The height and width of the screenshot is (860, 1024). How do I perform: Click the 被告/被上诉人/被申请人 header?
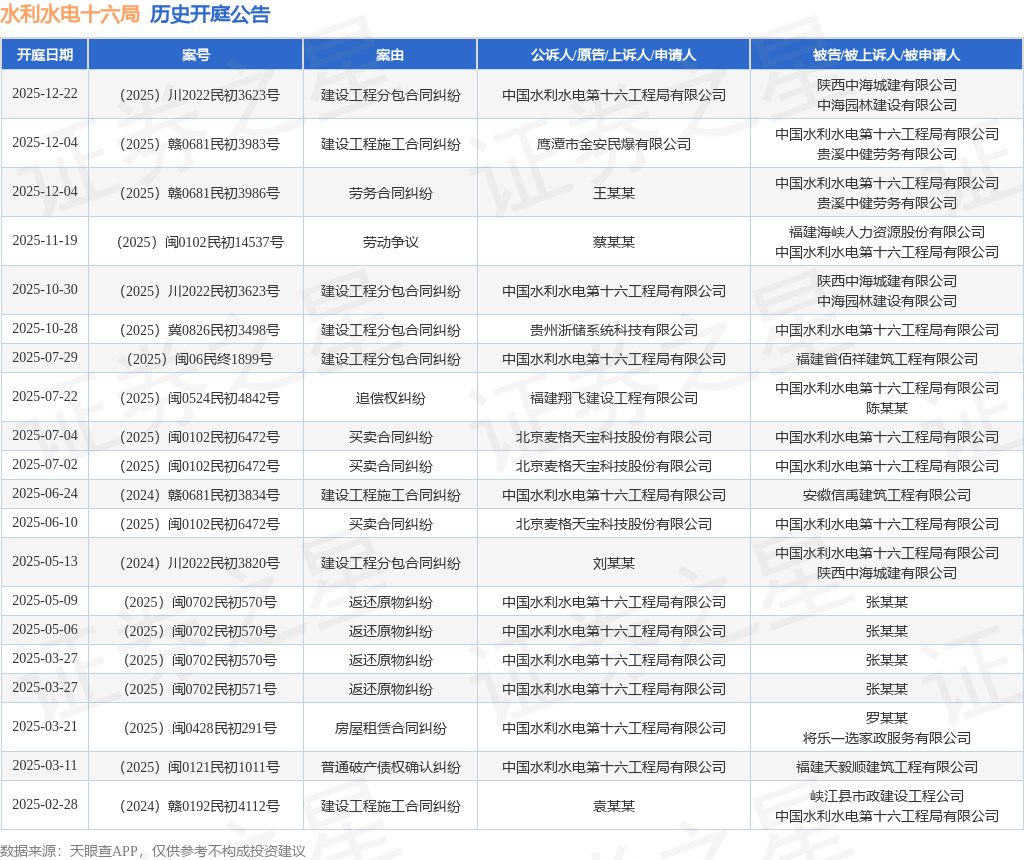[886, 55]
